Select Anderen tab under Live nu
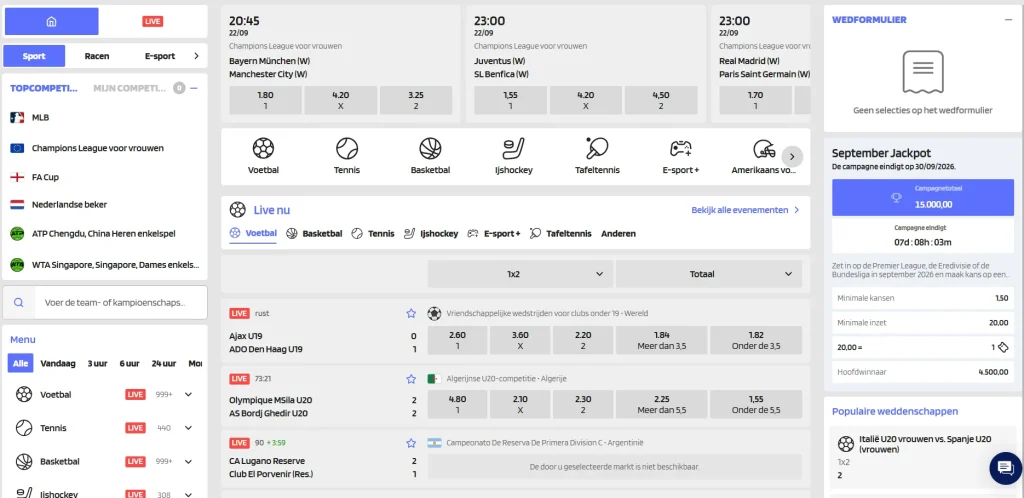Viewport: 1024px width, 498px height. pos(618,234)
